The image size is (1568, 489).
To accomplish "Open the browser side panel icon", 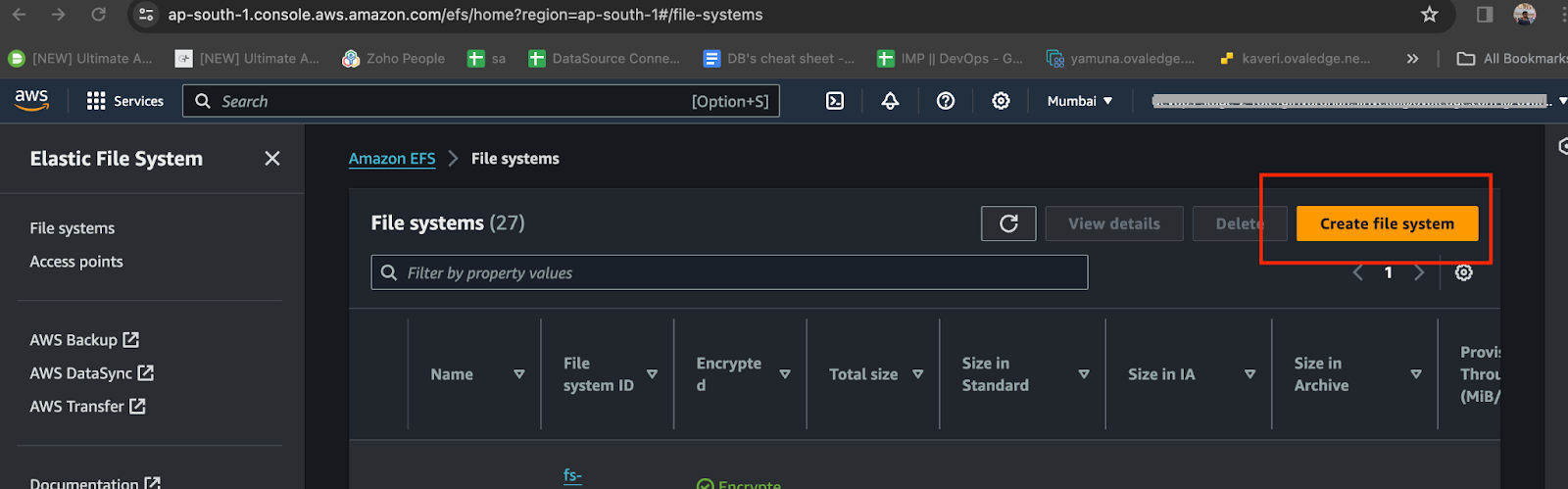I will [x=1485, y=15].
